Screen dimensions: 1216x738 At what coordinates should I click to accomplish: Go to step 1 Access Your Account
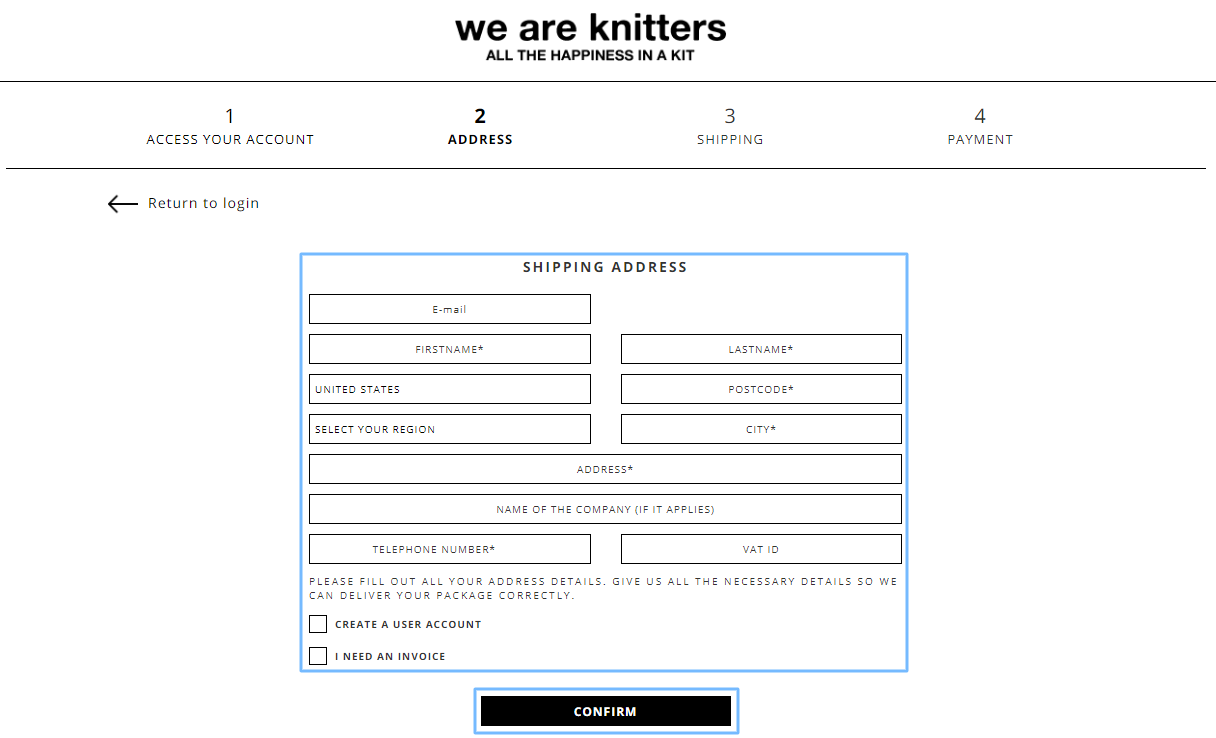tap(230, 127)
